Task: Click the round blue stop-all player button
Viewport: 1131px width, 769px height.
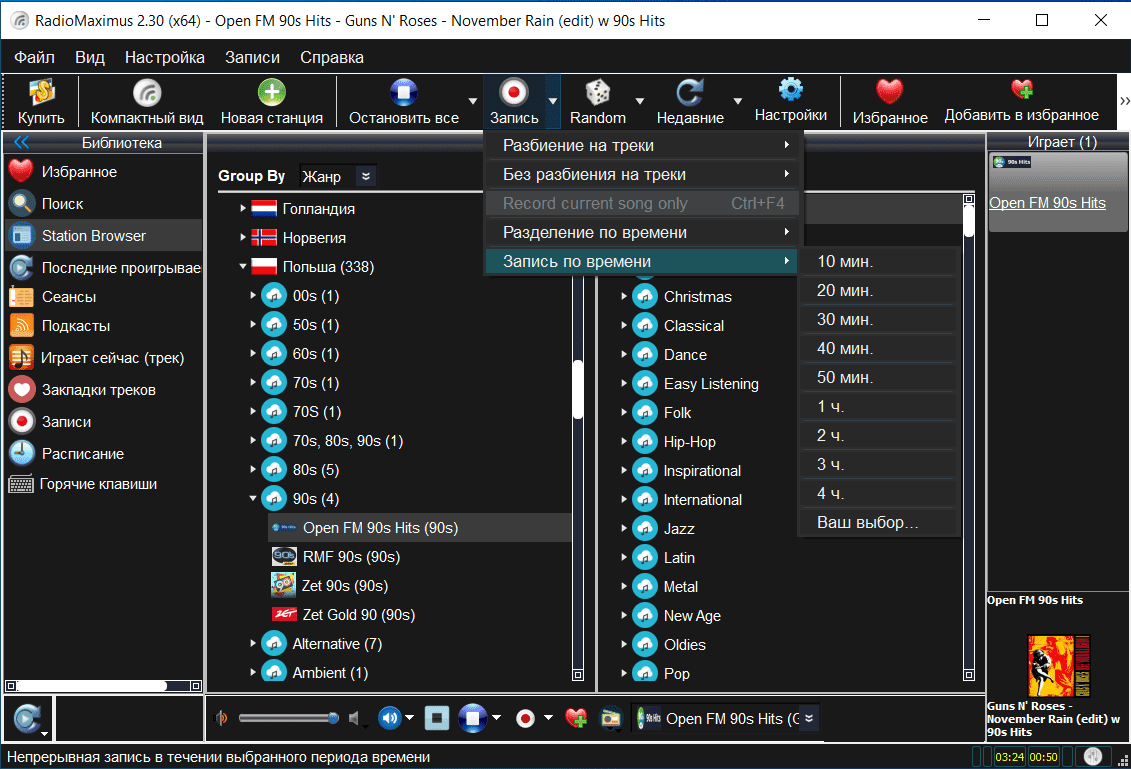Action: tap(472, 719)
